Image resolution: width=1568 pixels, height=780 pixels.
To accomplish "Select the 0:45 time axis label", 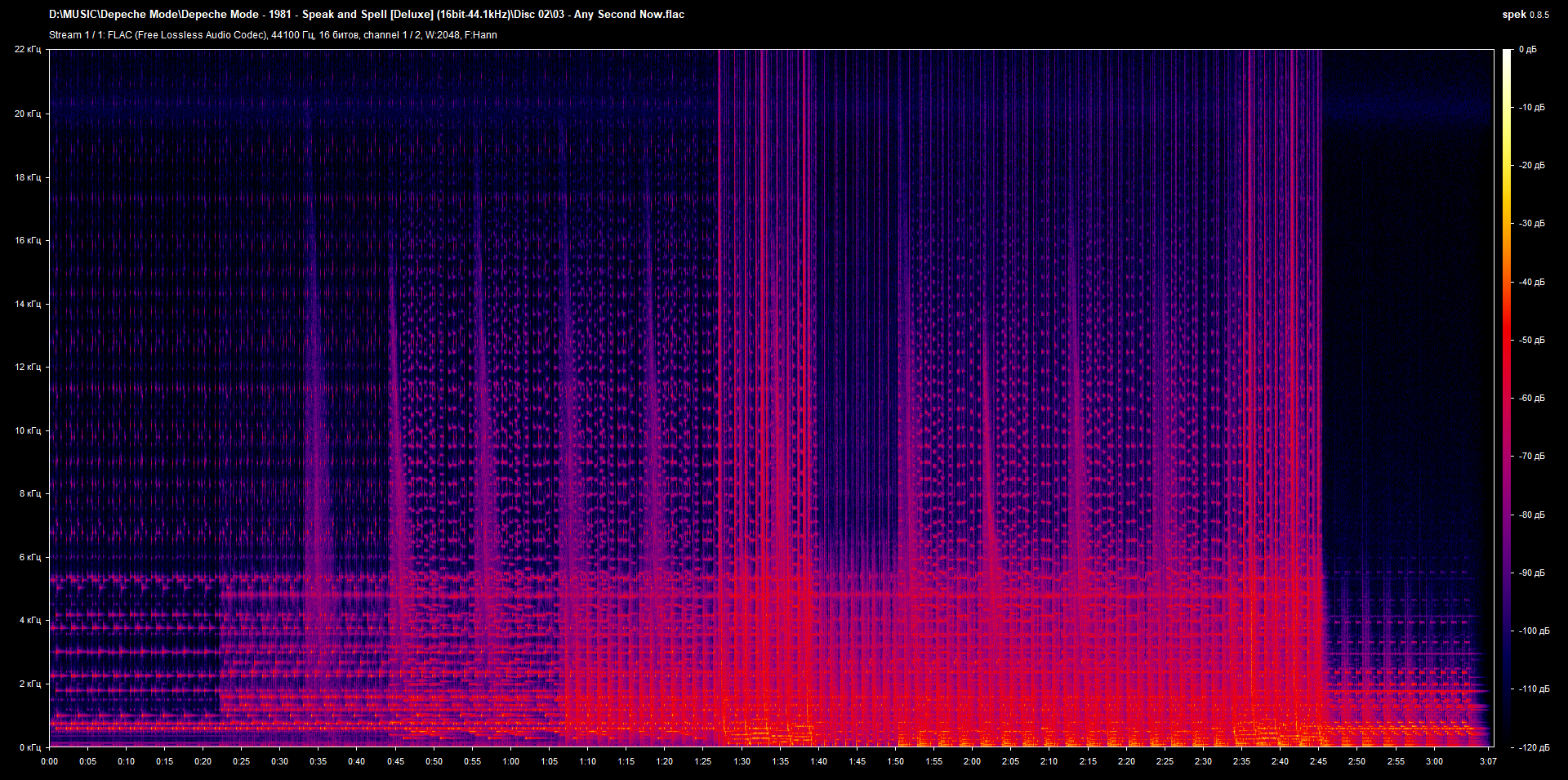I will tap(395, 761).
